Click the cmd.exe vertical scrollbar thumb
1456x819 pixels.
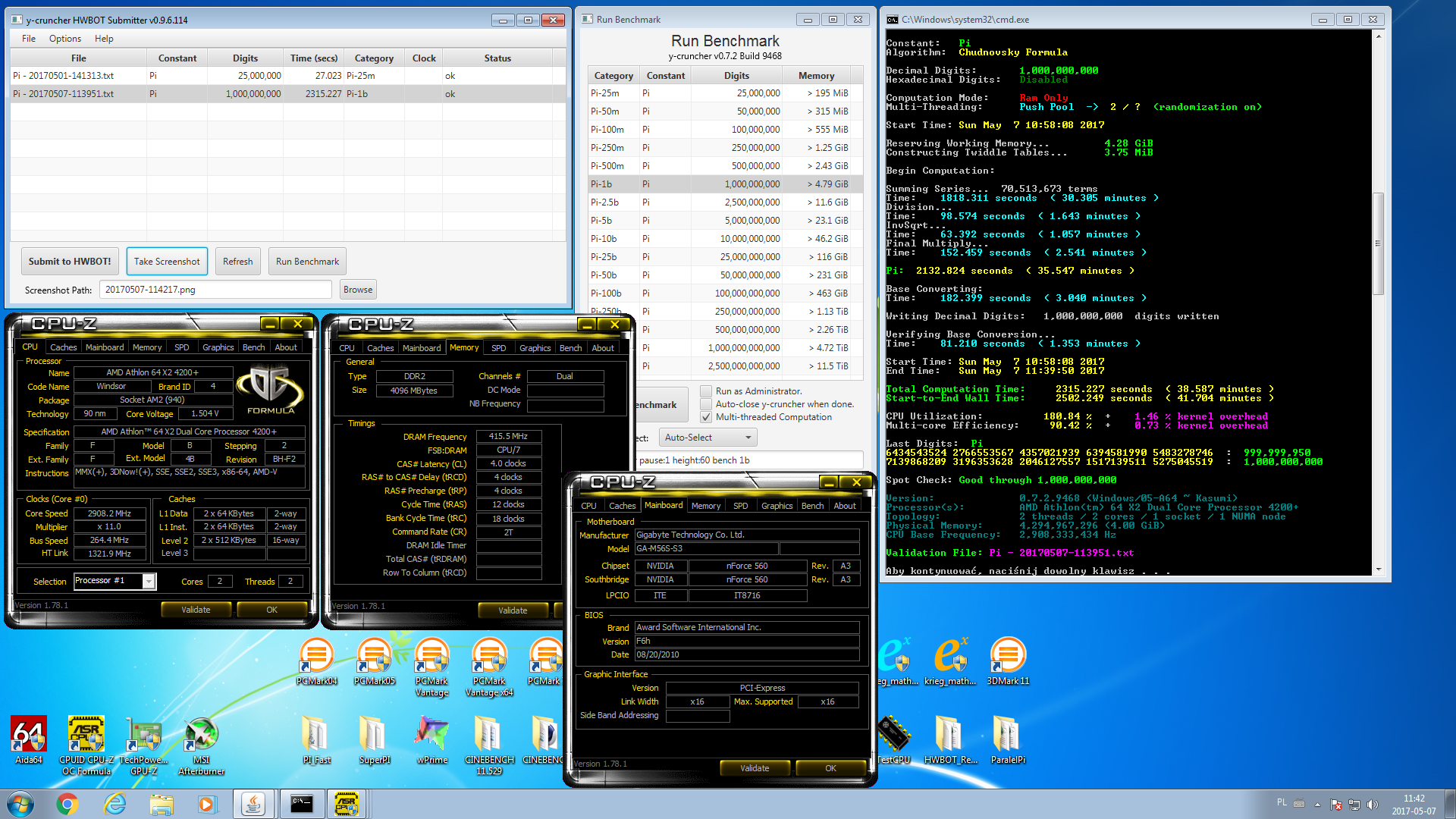tap(1379, 243)
